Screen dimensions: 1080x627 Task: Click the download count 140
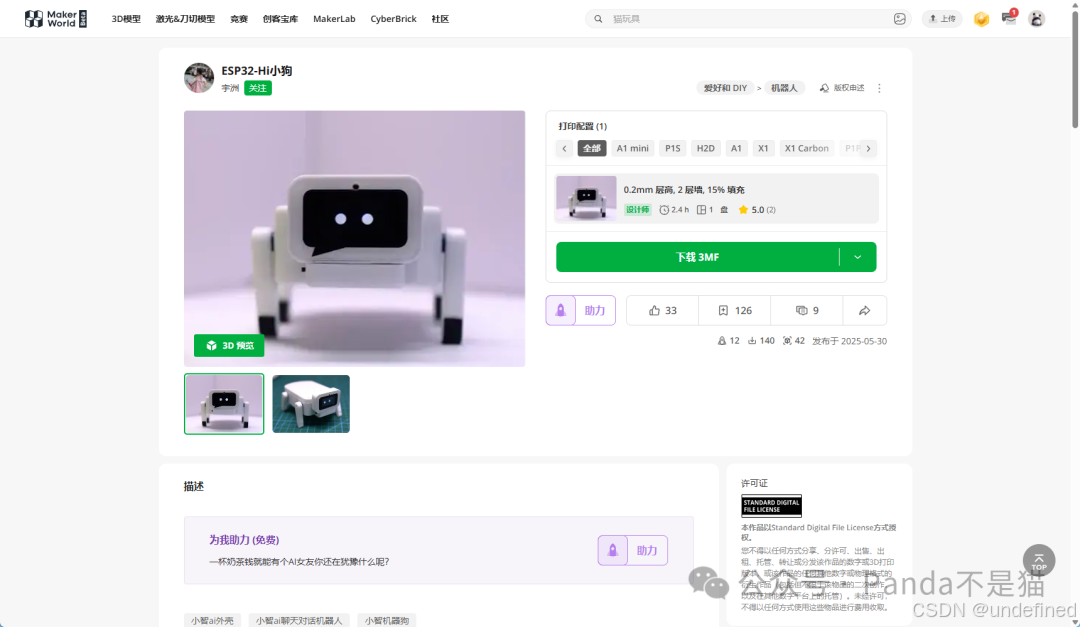coord(761,340)
